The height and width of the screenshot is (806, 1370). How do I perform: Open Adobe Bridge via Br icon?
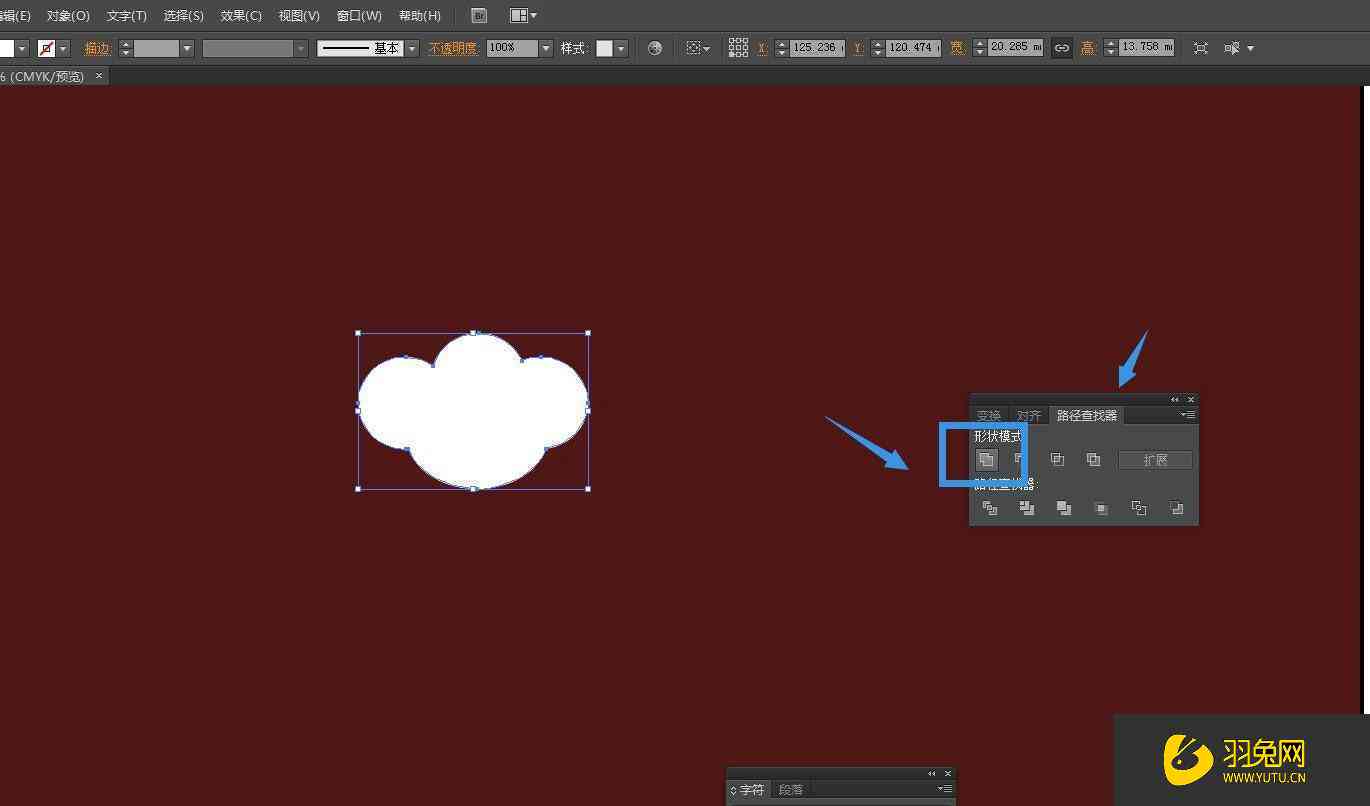[x=479, y=16]
